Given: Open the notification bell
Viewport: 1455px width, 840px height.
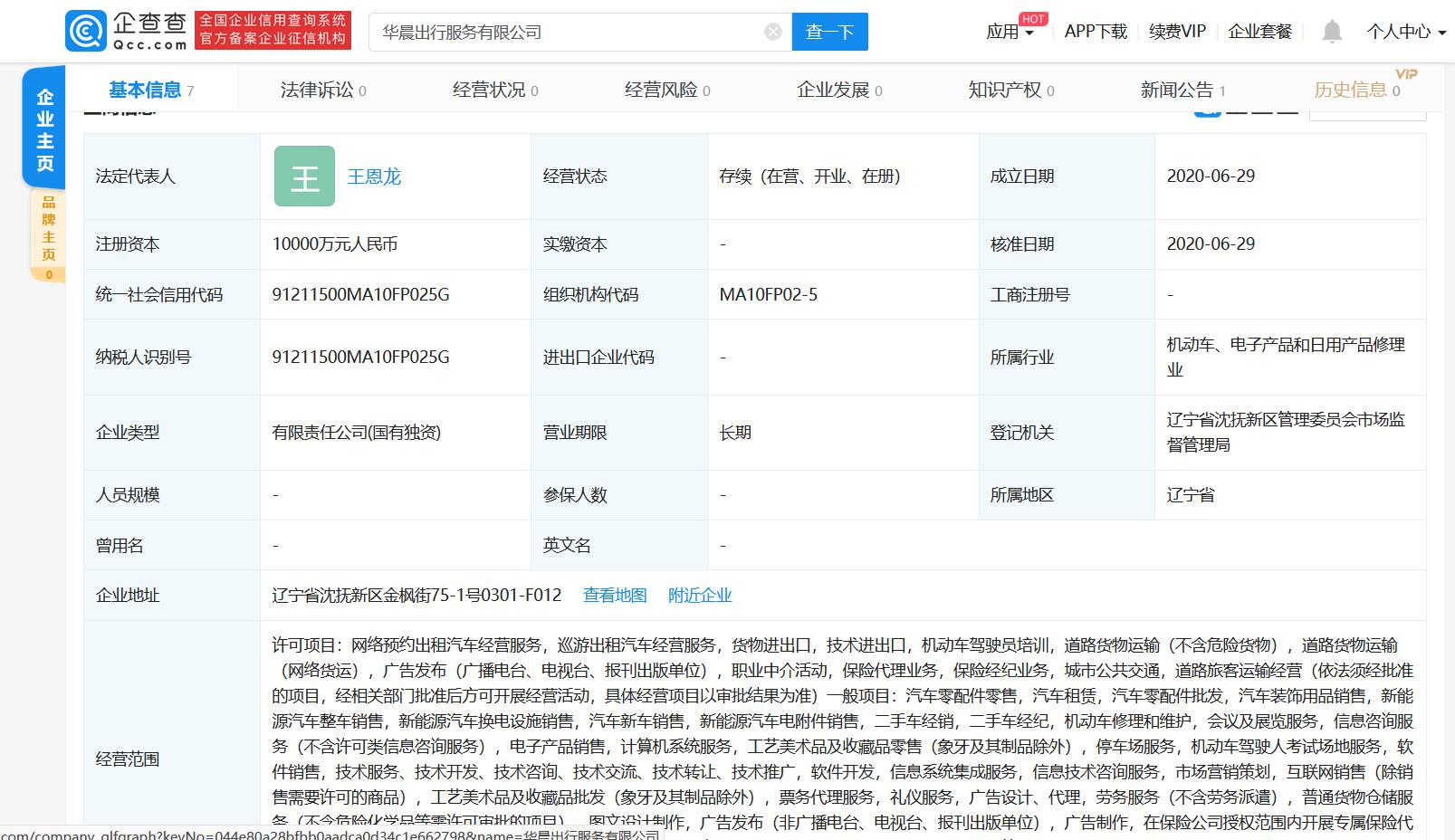Looking at the screenshot, I should click(1331, 31).
